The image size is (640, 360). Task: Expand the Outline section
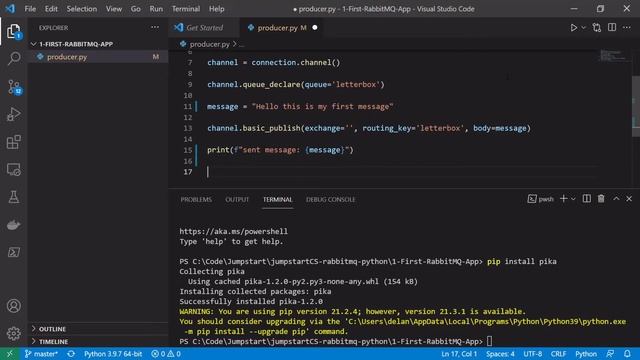[98, 329]
